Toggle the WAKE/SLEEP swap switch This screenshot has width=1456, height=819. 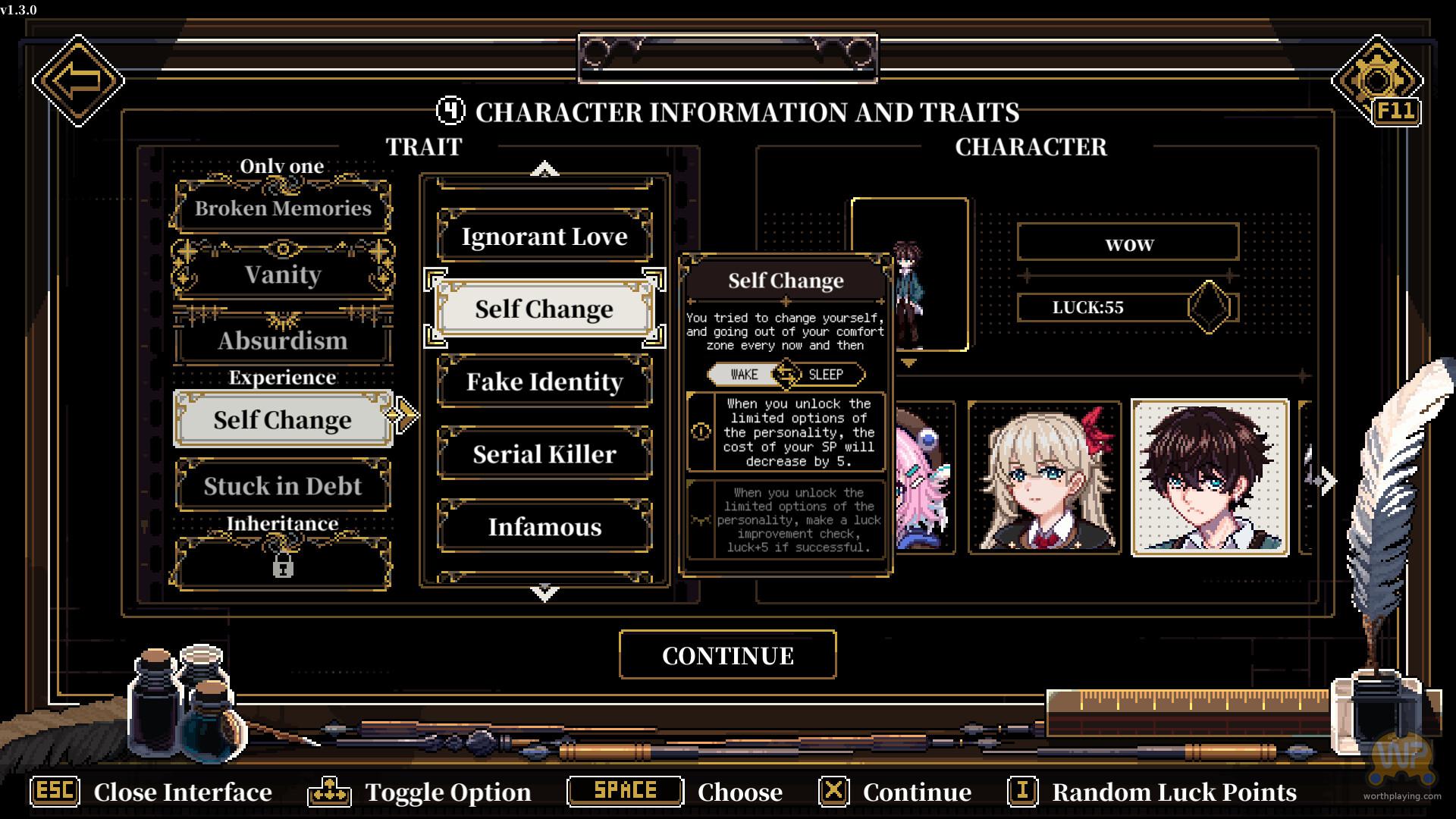(786, 374)
